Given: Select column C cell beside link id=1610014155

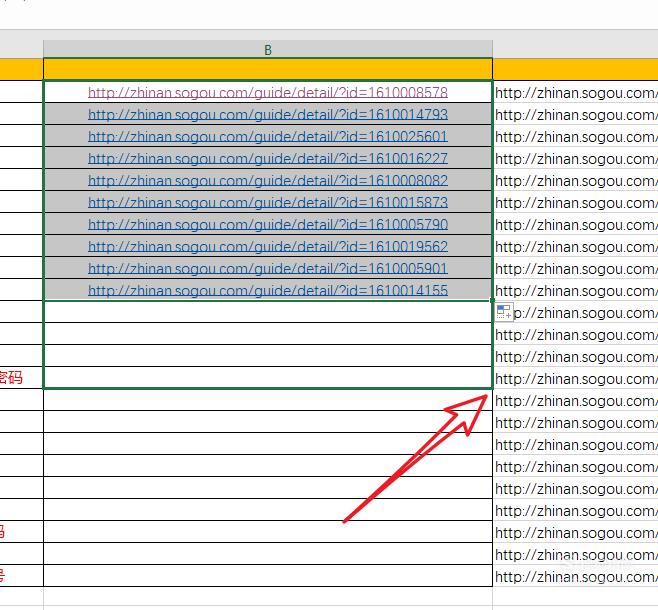Looking at the screenshot, I should (x=575, y=290).
